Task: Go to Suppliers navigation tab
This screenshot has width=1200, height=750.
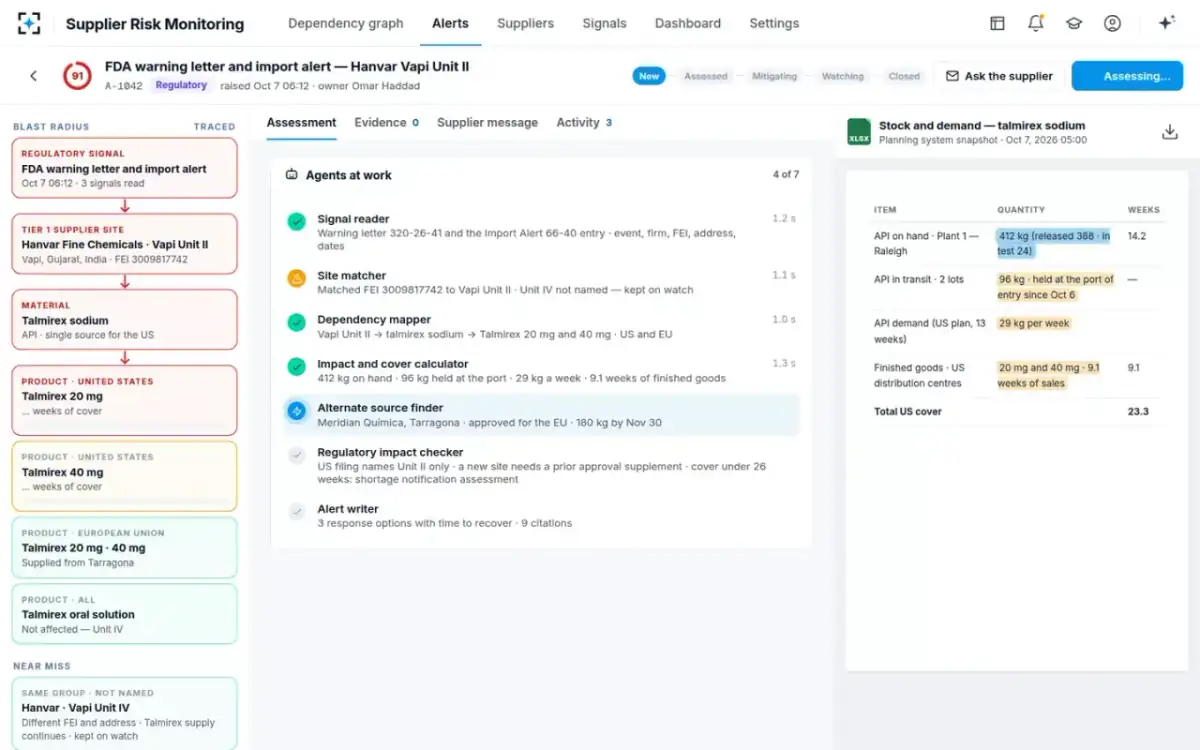Action: point(525,23)
